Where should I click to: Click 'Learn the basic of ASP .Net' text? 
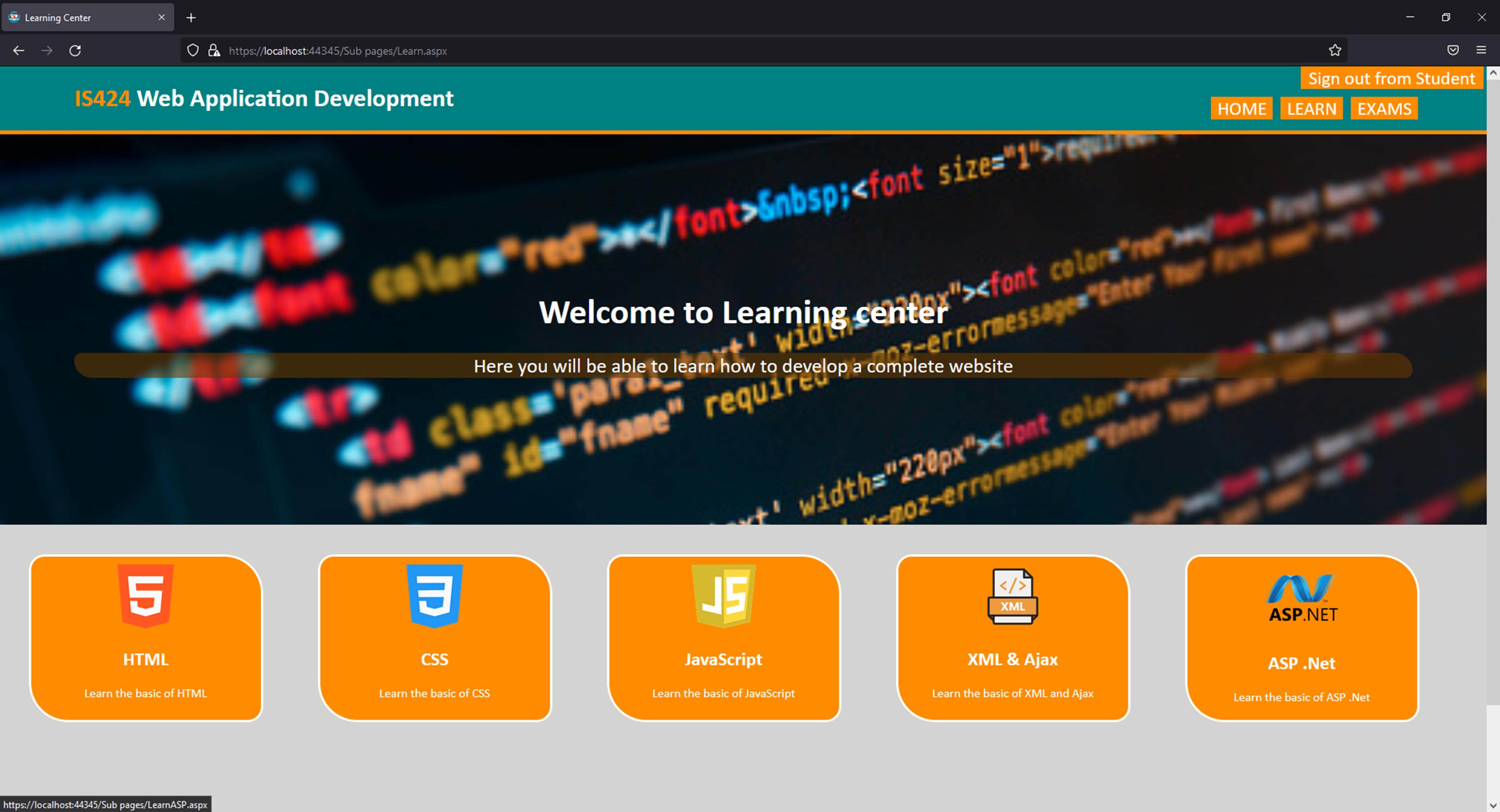1301,697
